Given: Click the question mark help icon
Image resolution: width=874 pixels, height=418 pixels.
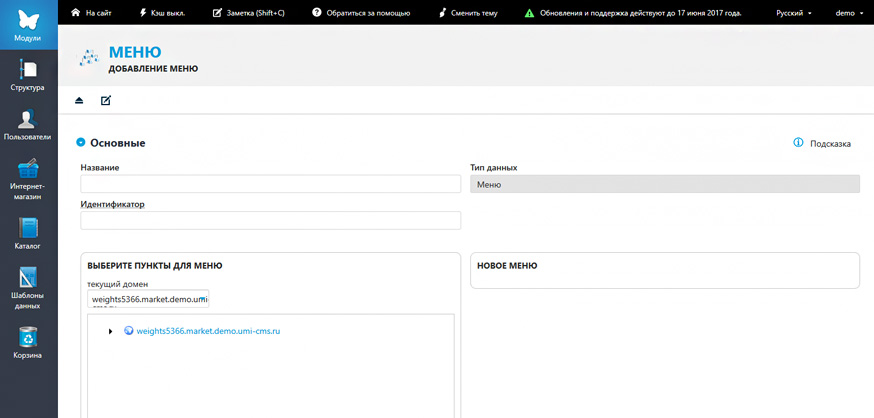Looking at the screenshot, I should (317, 12).
